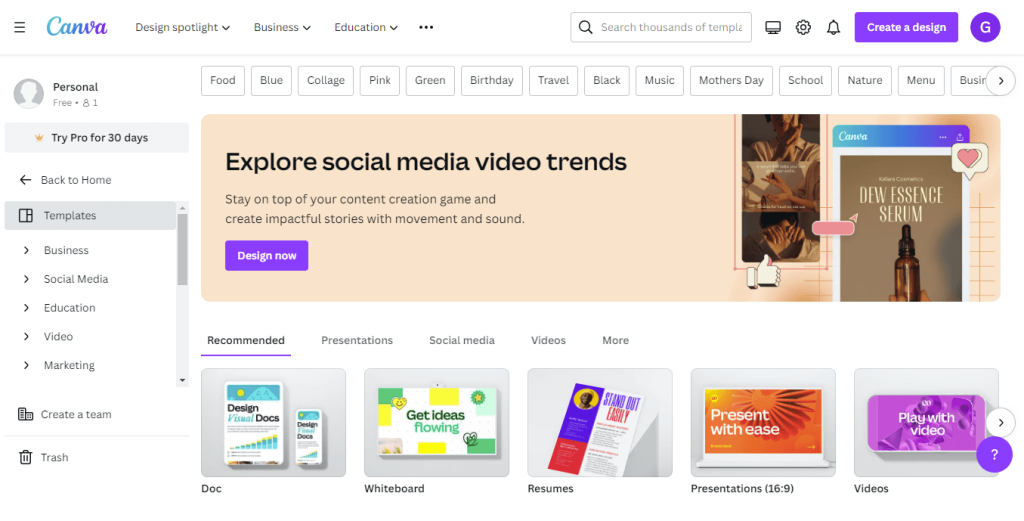Click Create a design button
This screenshot has width=1024, height=521.
[x=906, y=27]
